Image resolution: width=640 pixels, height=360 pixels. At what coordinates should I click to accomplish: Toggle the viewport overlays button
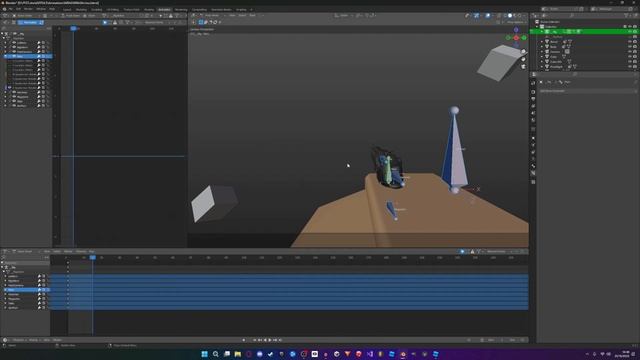[x=487, y=16]
